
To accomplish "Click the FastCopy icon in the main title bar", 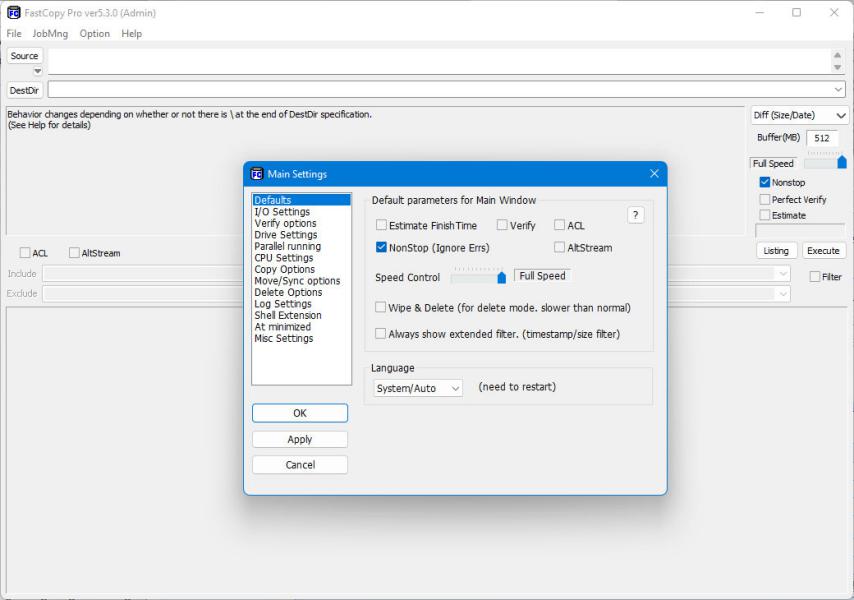I will (x=14, y=13).
